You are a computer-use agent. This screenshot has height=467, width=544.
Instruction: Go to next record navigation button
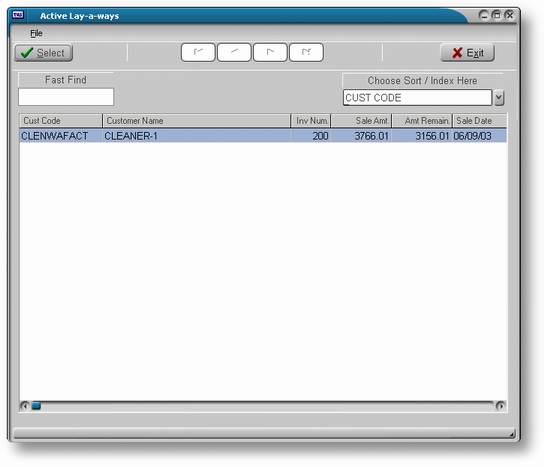pos(270,52)
